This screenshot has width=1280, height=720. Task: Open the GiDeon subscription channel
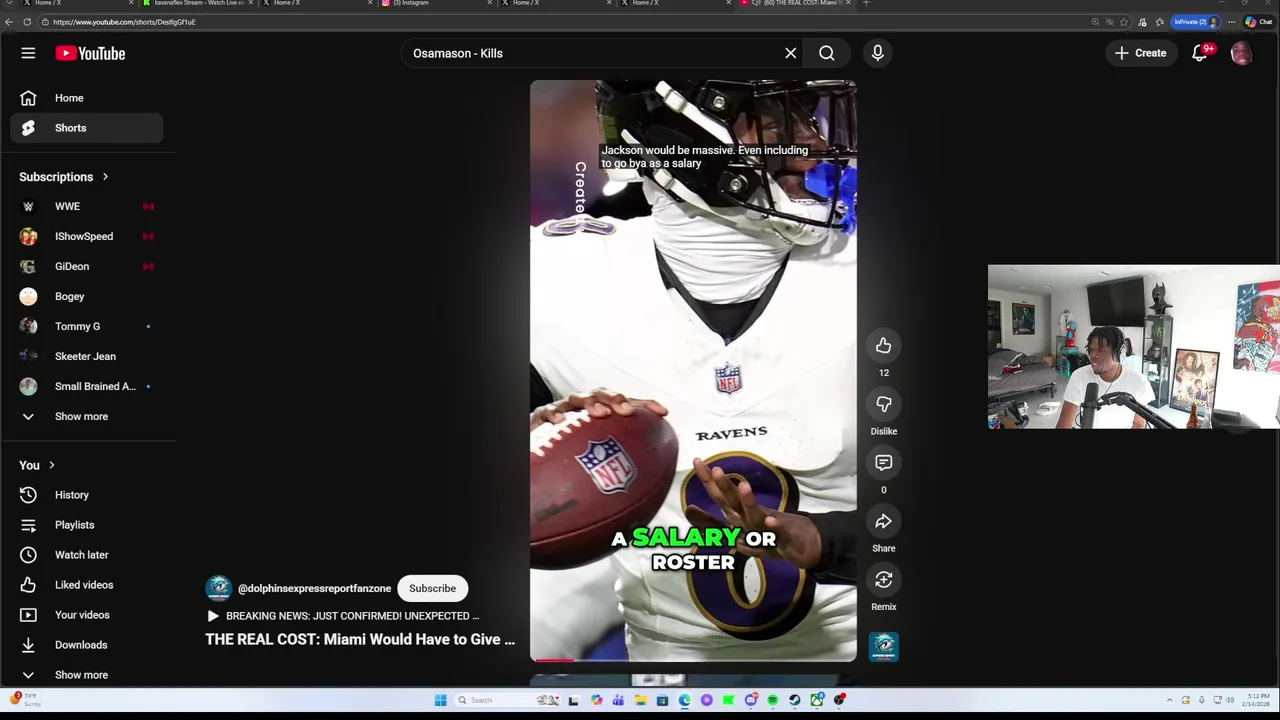pos(86,266)
